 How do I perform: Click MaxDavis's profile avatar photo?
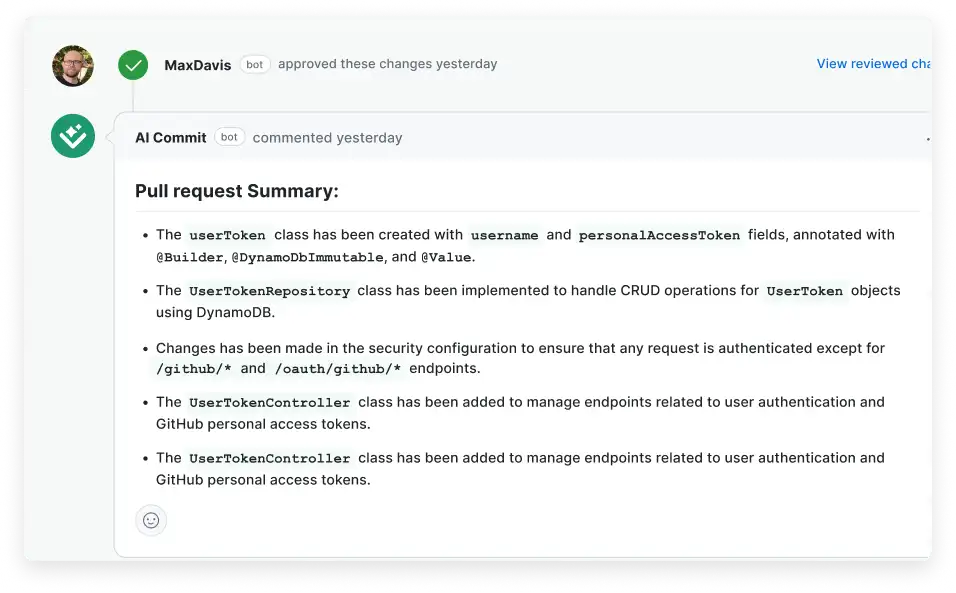72,65
